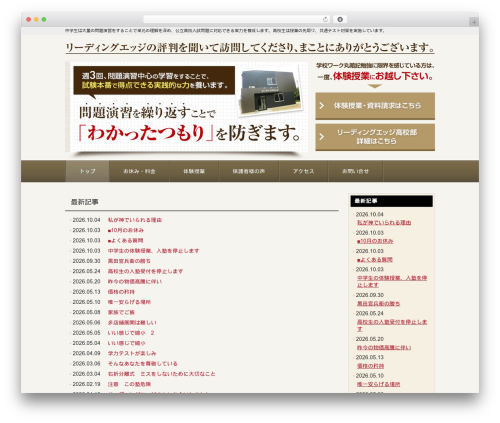This screenshot has width=500, height=423.
Task: Click the school building photo in the banner
Action: [270, 91]
